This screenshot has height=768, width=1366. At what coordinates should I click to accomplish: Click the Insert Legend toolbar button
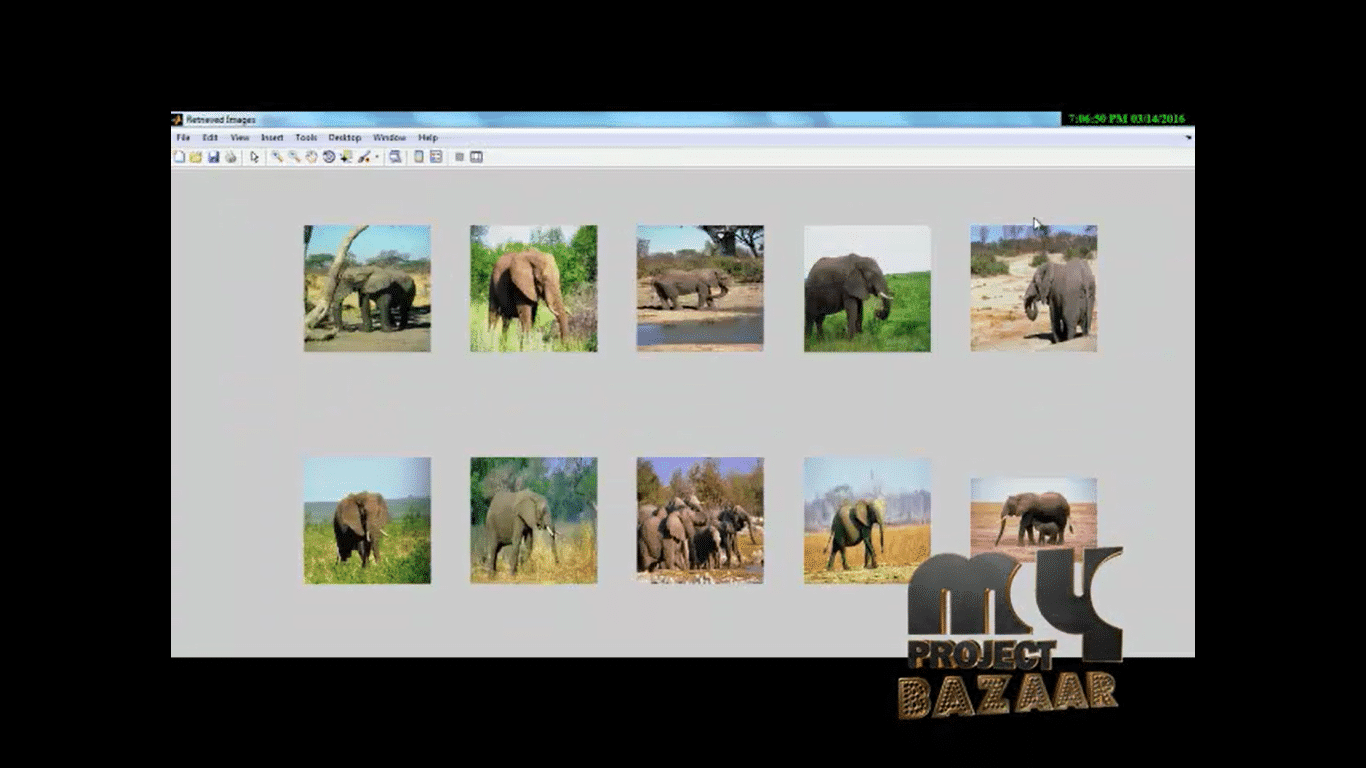pyautogui.click(x=436, y=157)
